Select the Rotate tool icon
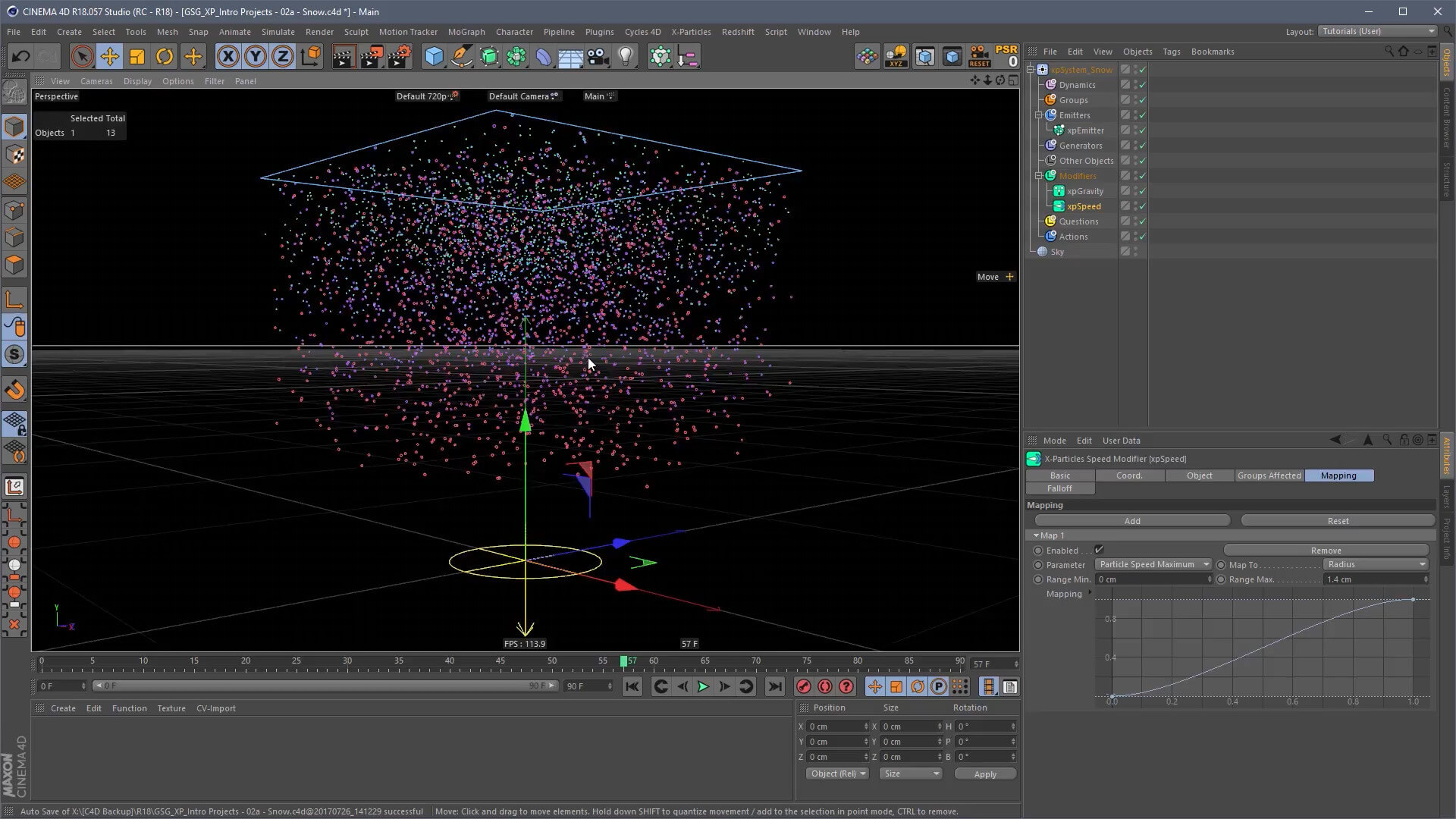The image size is (1456, 819). (165, 57)
